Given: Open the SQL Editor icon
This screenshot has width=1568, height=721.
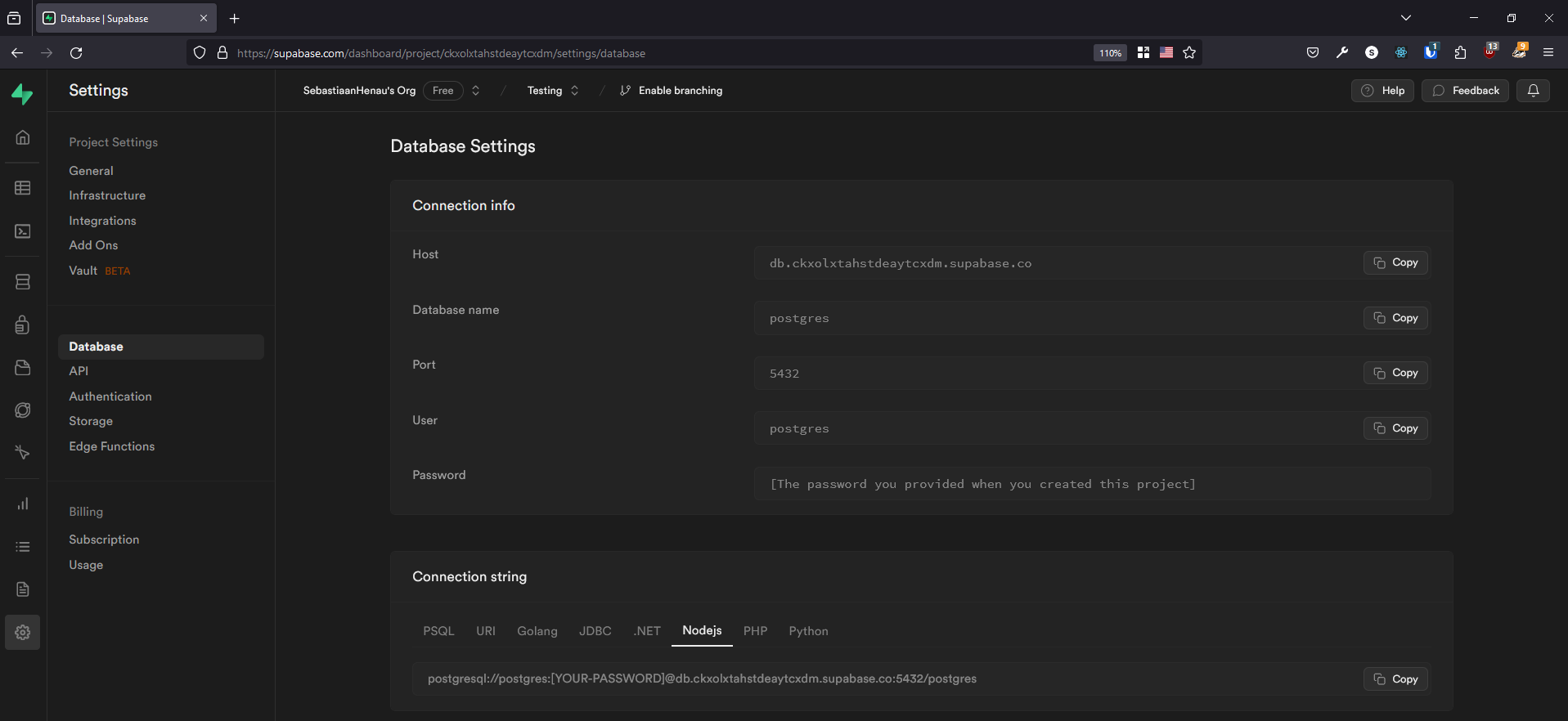Looking at the screenshot, I should click(23, 231).
